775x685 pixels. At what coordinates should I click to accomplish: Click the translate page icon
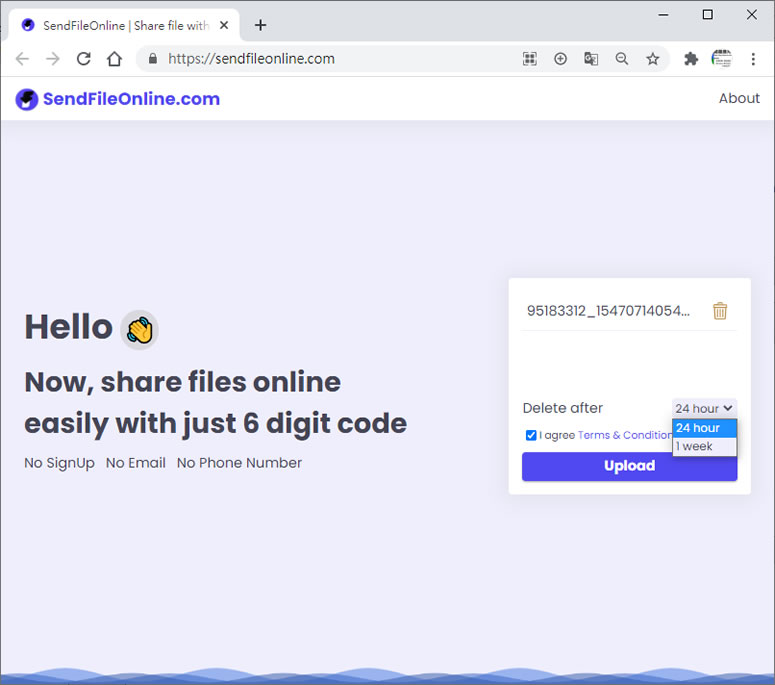(x=591, y=59)
